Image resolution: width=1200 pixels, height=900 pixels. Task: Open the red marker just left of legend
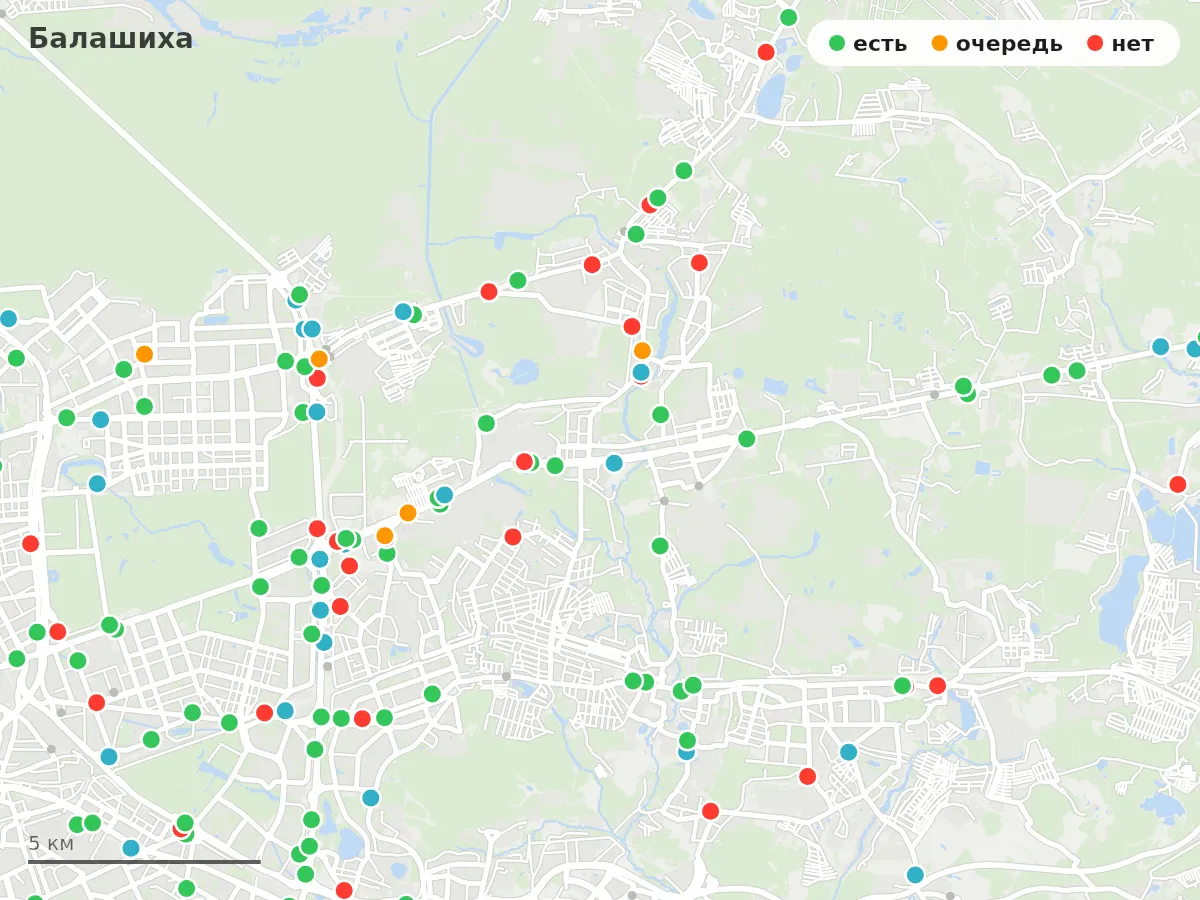coord(766,52)
